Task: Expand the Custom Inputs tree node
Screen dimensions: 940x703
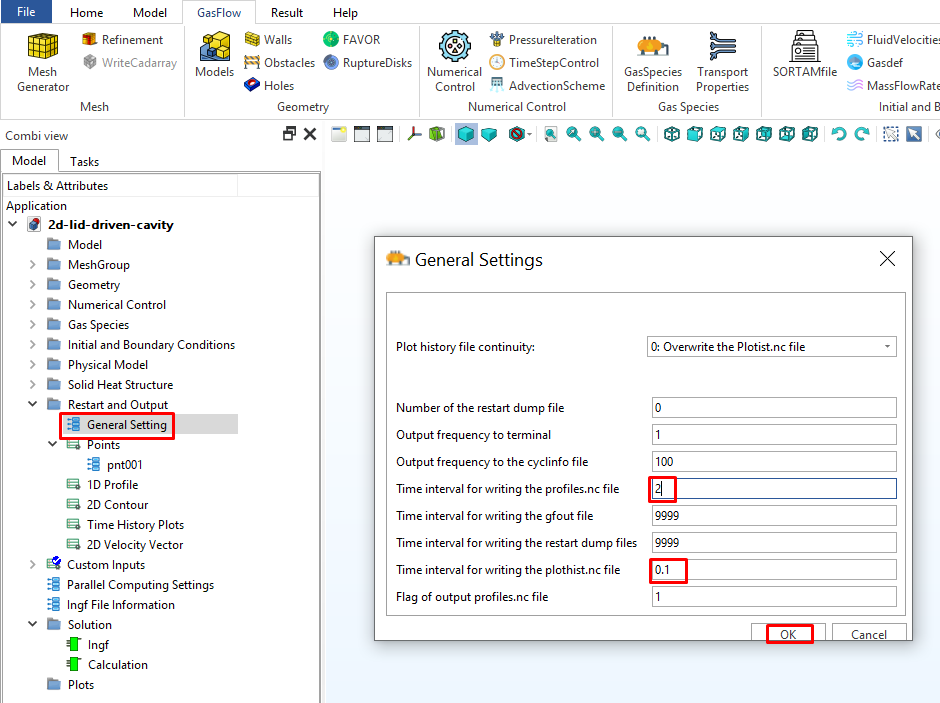Action: tap(32, 565)
